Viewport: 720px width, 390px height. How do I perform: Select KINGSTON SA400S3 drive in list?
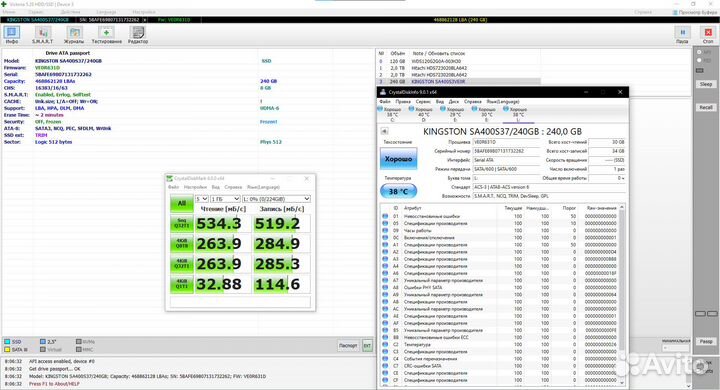coord(458,82)
